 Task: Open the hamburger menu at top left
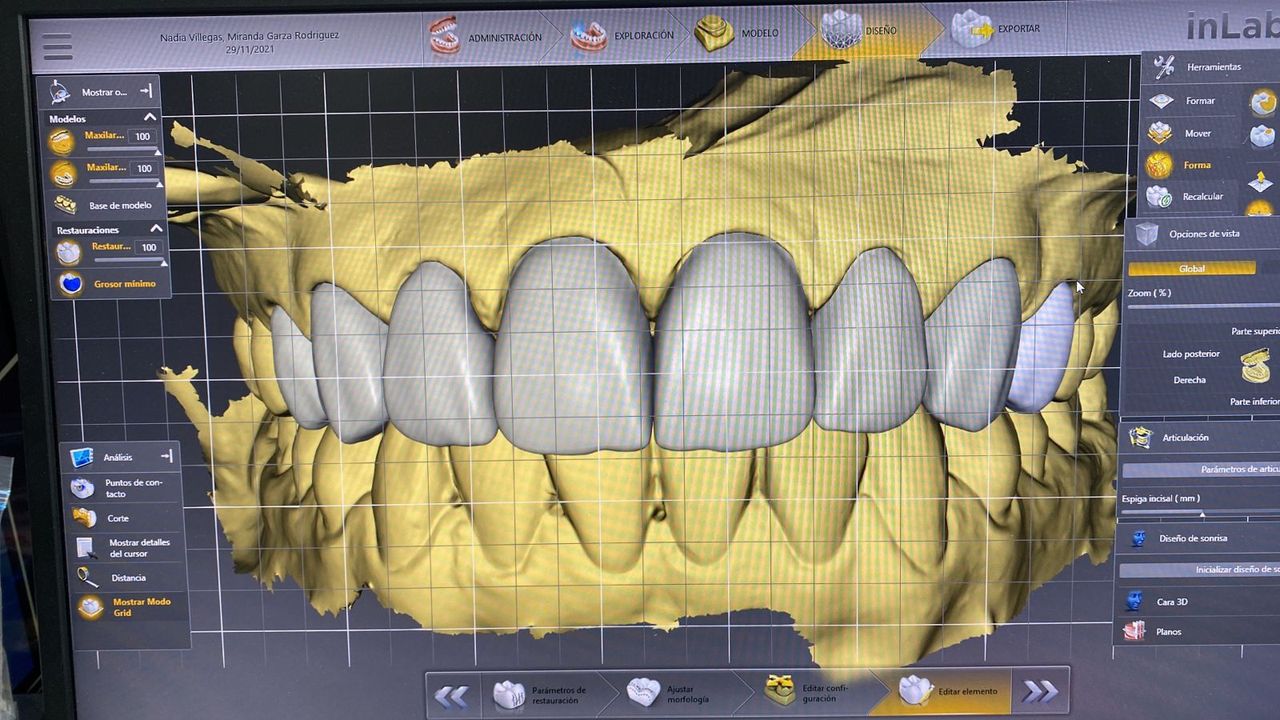pos(57,46)
